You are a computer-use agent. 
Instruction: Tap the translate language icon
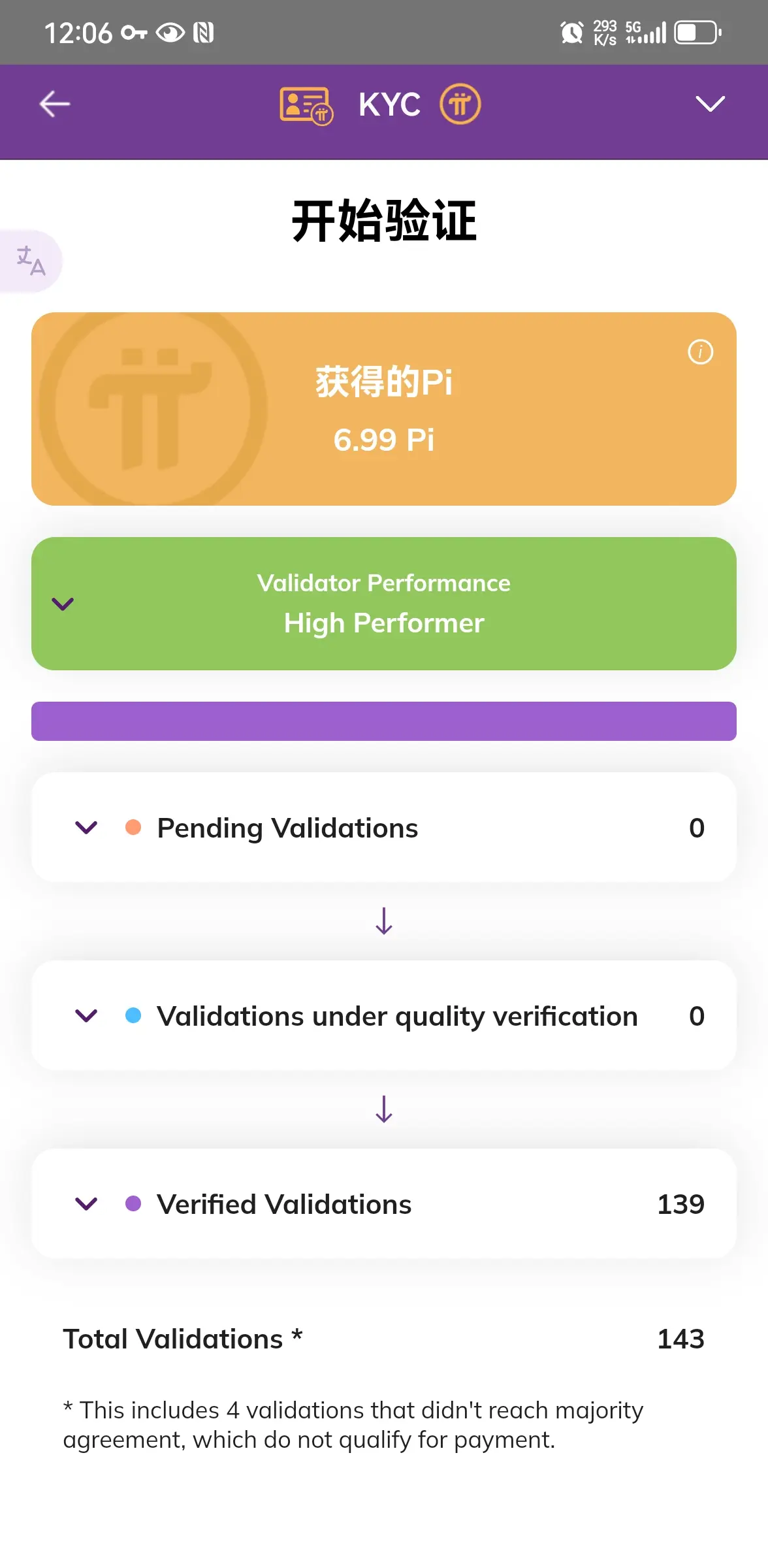(31, 261)
